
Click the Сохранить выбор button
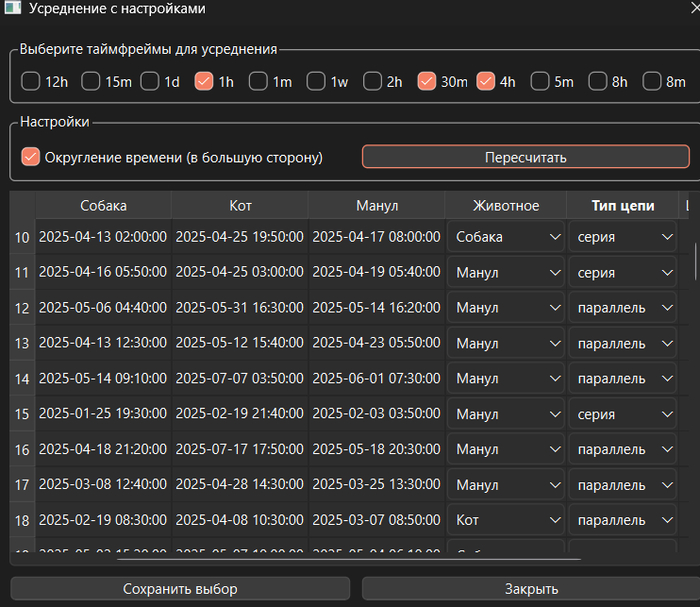[x=180, y=589]
